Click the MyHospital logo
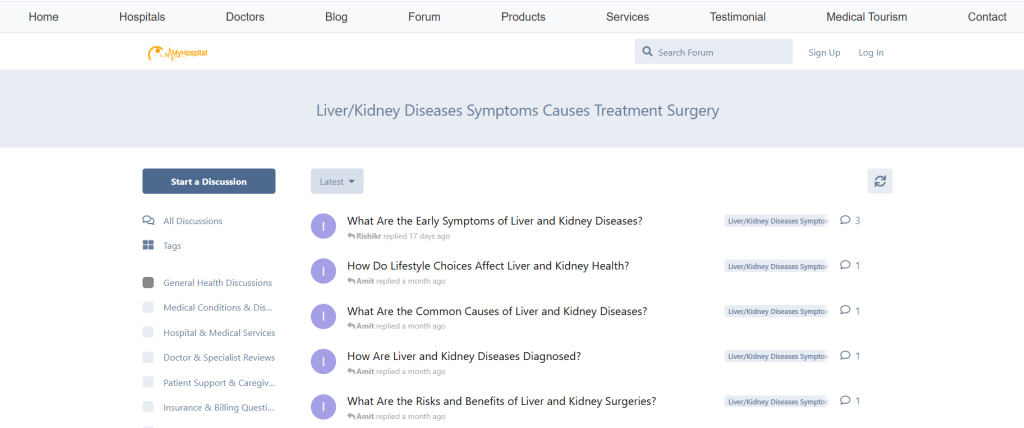This screenshot has width=1024, height=428. (x=178, y=53)
